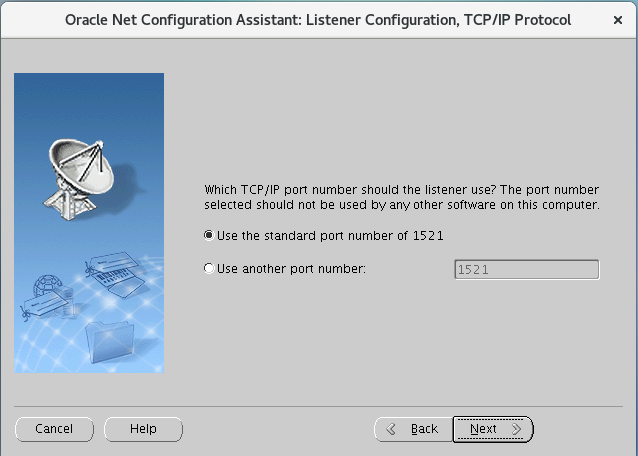The width and height of the screenshot is (638, 456).
Task: Click the satellite dish illustration in the side panel
Action: coord(79,180)
